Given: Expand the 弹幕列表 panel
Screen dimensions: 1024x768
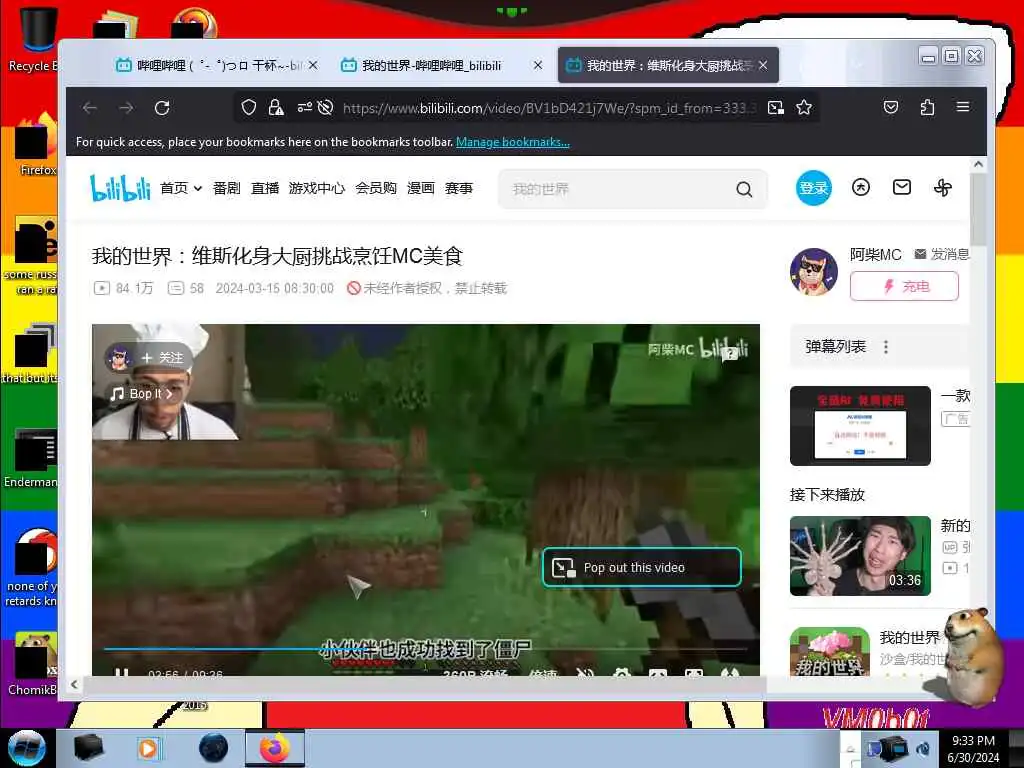Looking at the screenshot, I should (x=835, y=347).
